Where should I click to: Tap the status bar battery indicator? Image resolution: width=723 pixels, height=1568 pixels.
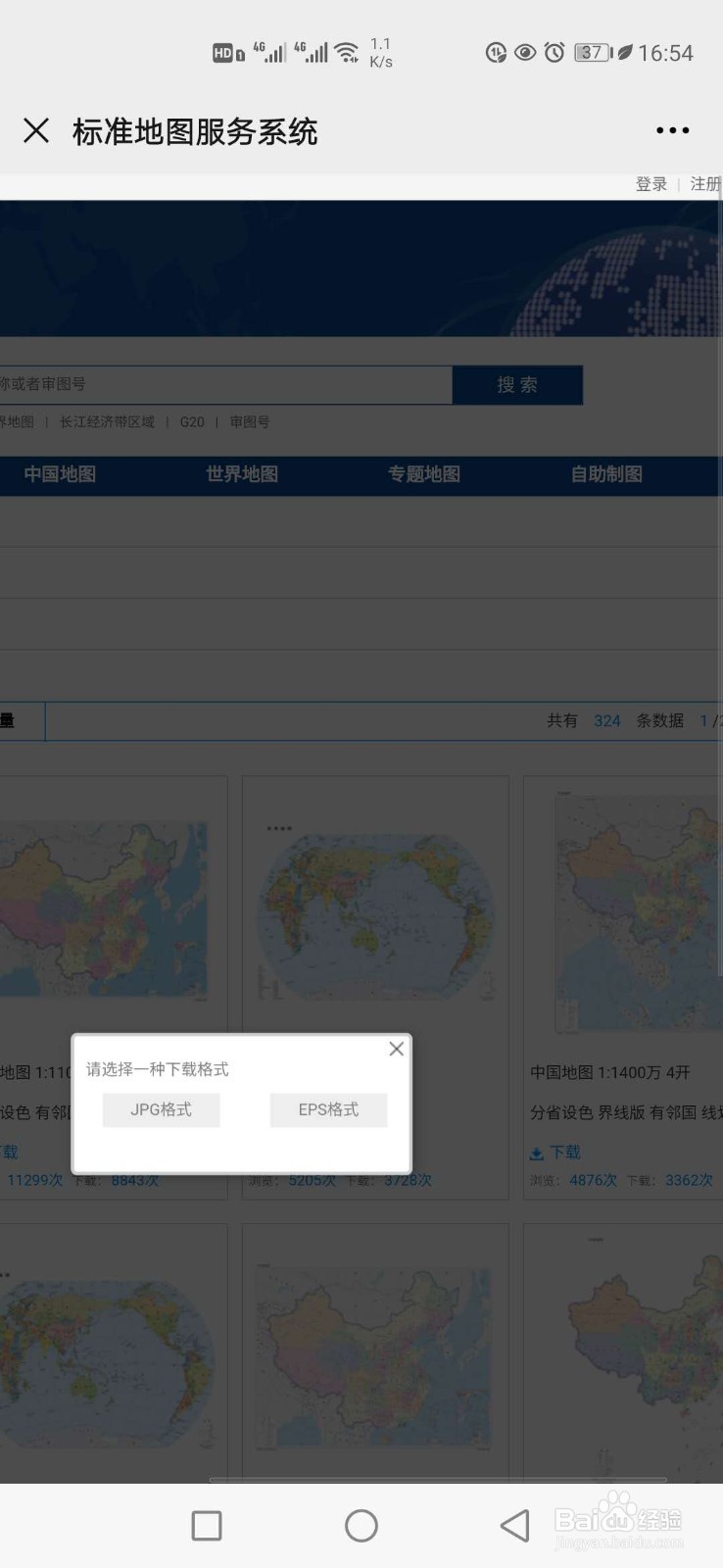point(592,53)
